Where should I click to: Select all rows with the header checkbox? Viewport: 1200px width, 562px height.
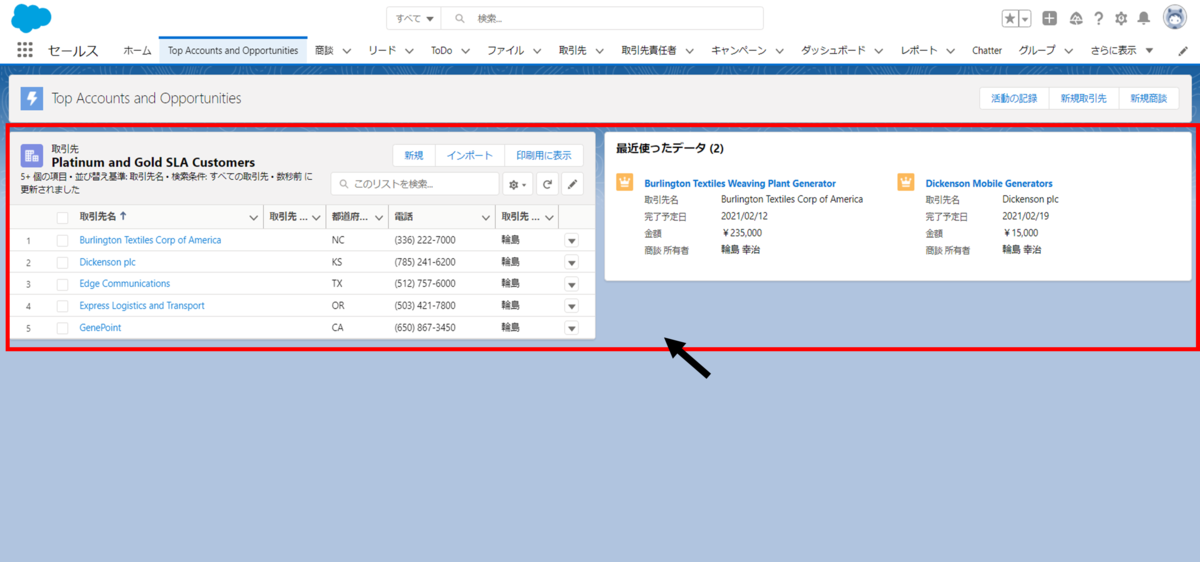tap(63, 217)
